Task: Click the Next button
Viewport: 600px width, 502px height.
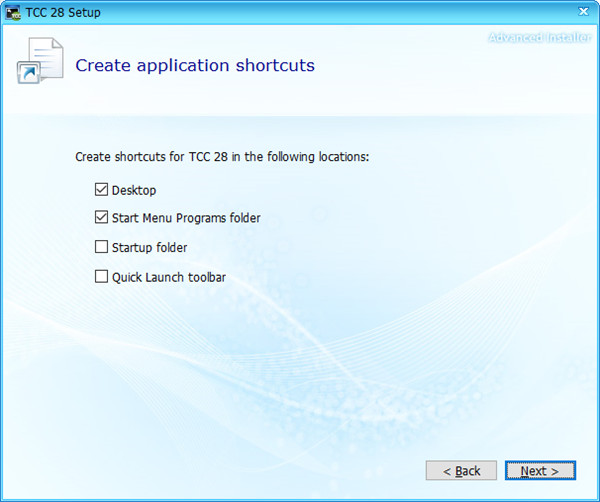Action: (540, 470)
